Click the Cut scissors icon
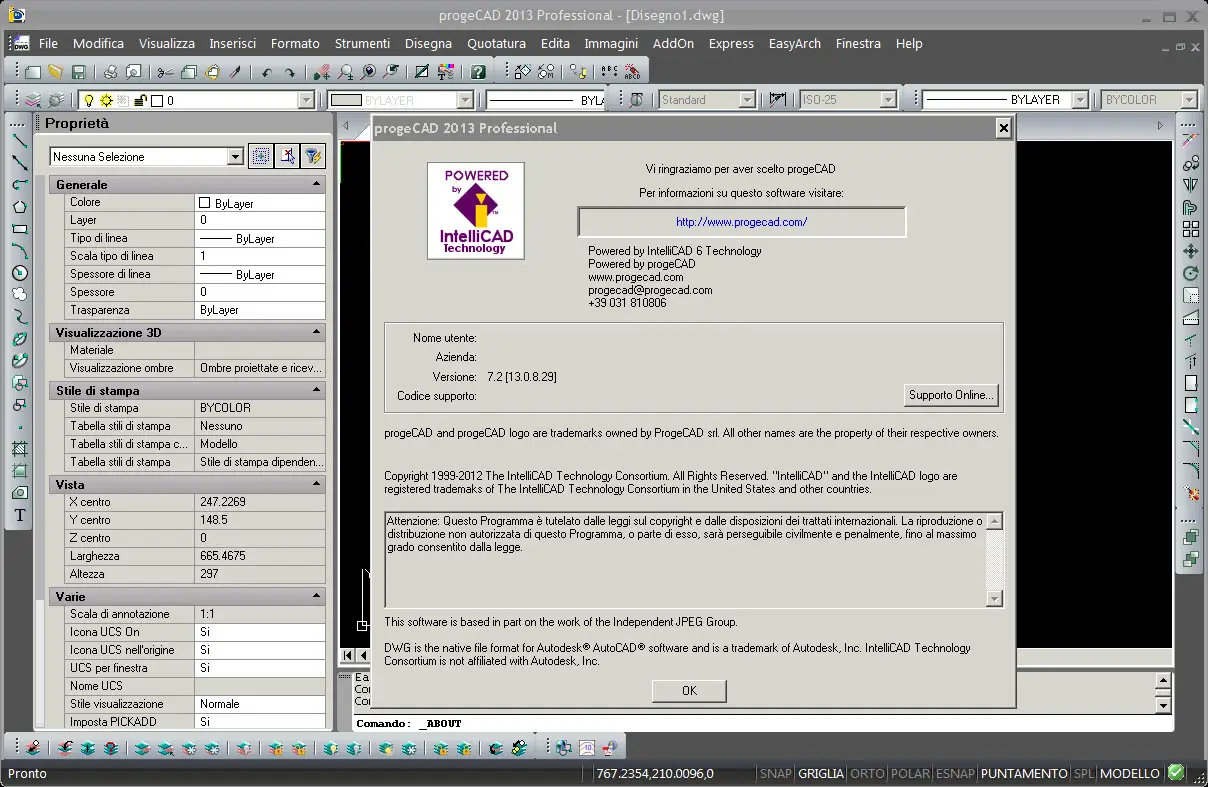Screen dimensions: 1208x787 165,72
